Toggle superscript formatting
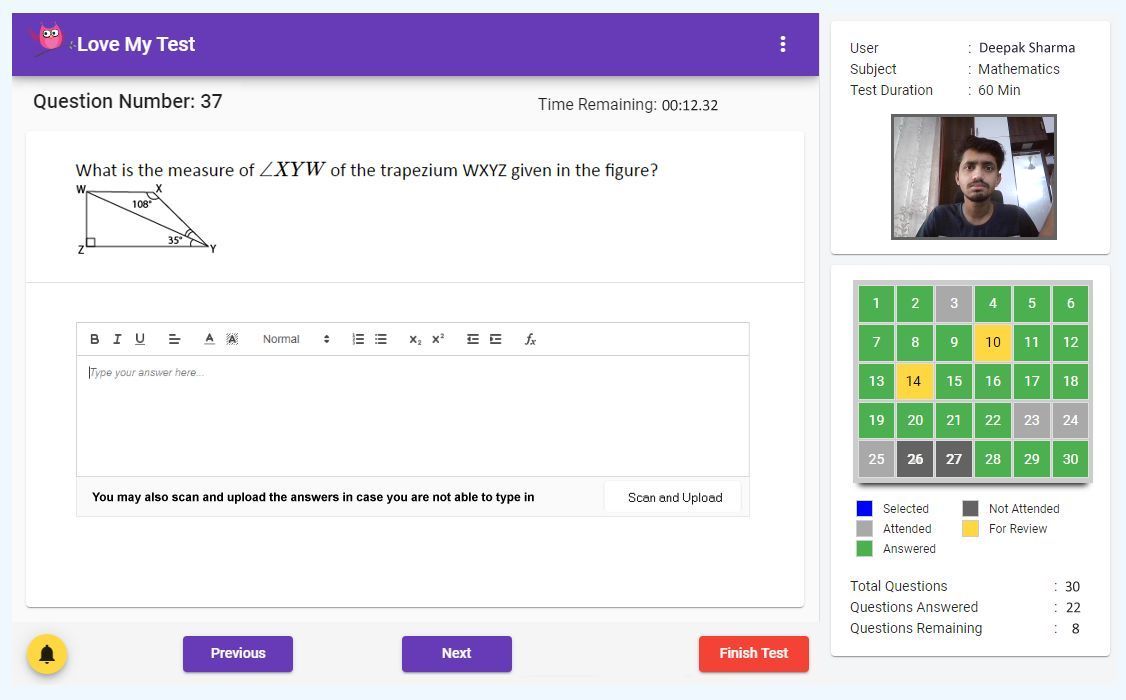Viewport: 1126px width, 700px height. (x=438, y=339)
